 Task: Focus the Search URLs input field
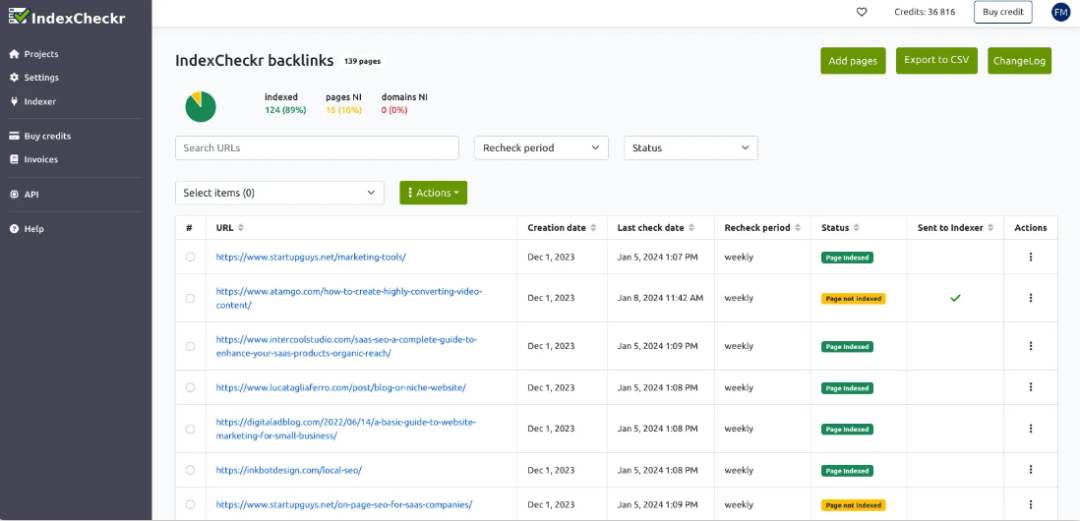[x=316, y=148]
